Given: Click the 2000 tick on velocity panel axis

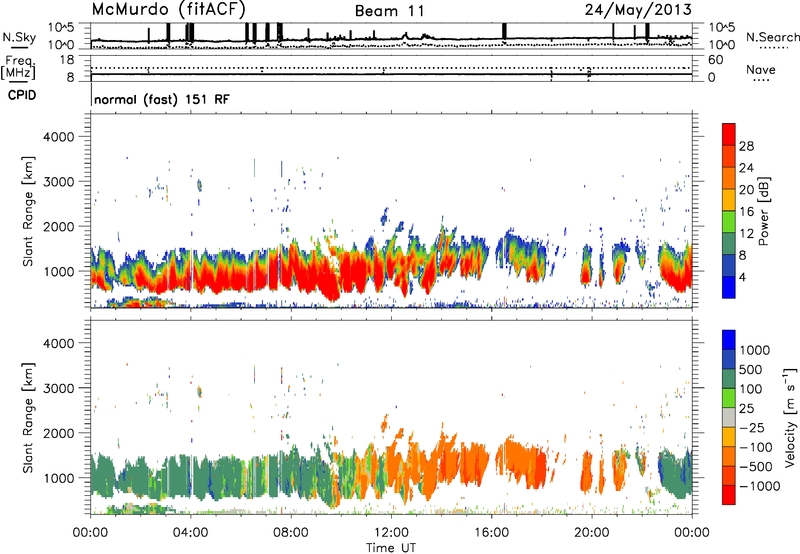Looking at the screenshot, I should click(x=59, y=433).
